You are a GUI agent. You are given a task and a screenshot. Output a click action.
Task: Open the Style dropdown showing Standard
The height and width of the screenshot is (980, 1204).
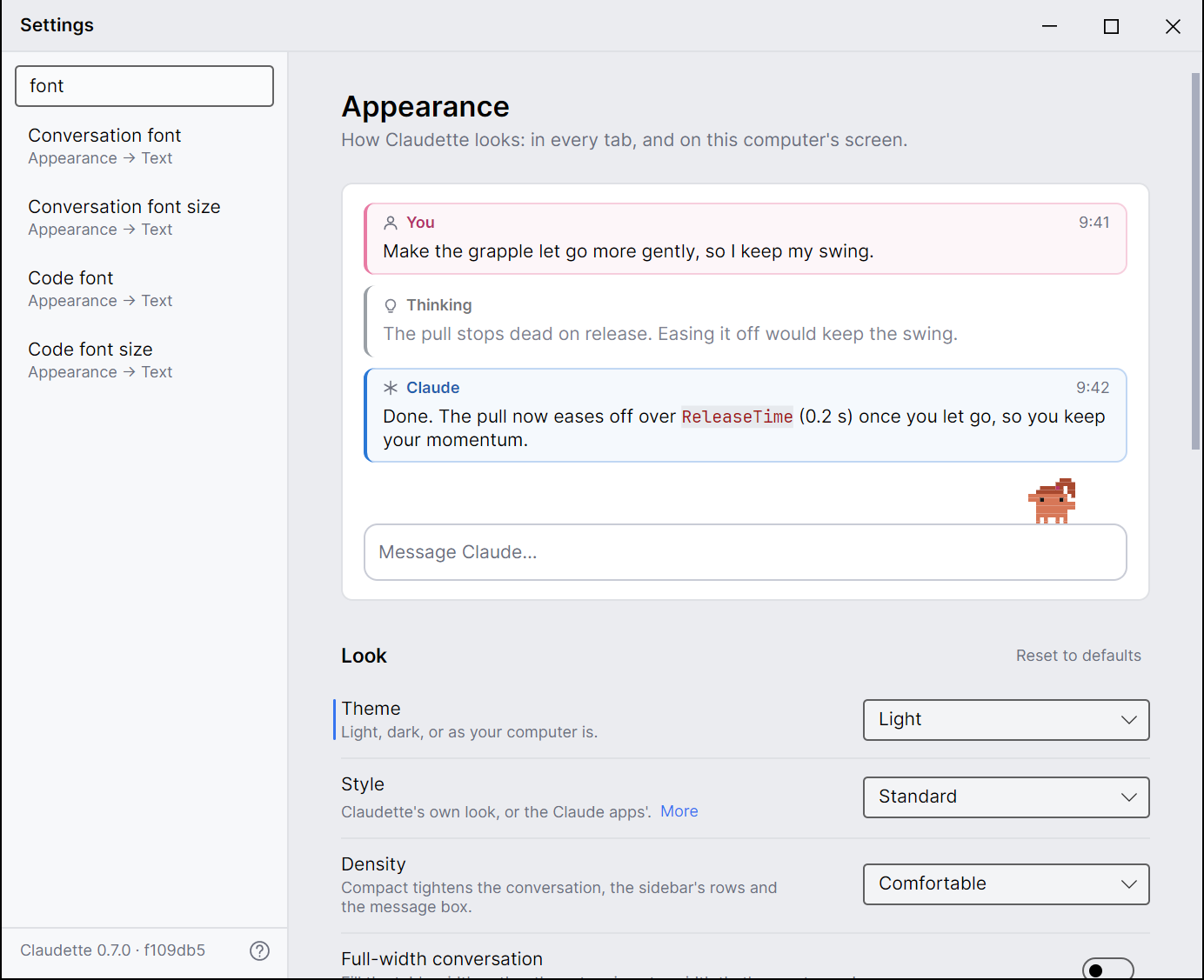point(1007,797)
